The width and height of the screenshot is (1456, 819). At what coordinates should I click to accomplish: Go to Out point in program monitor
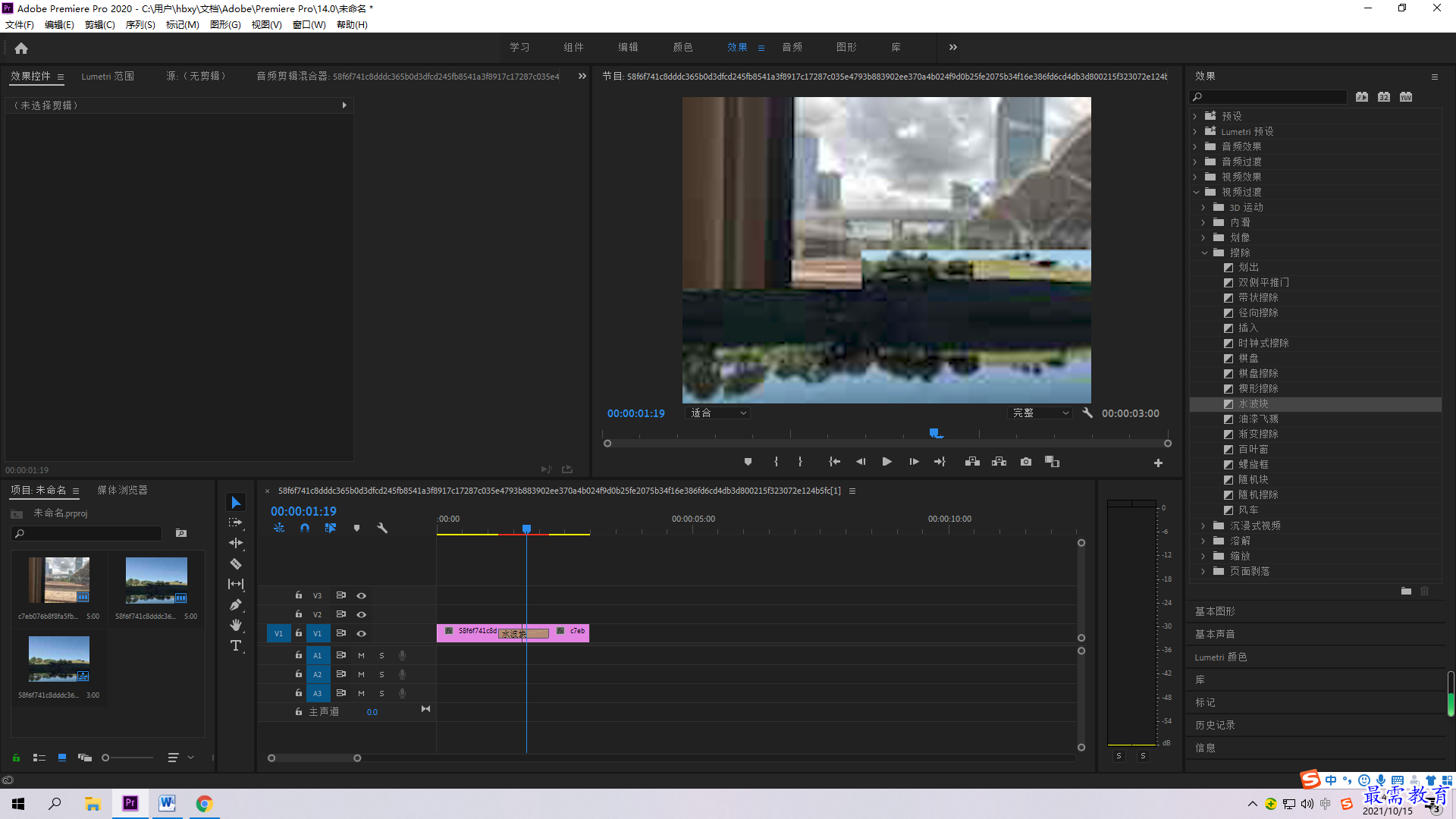940,462
